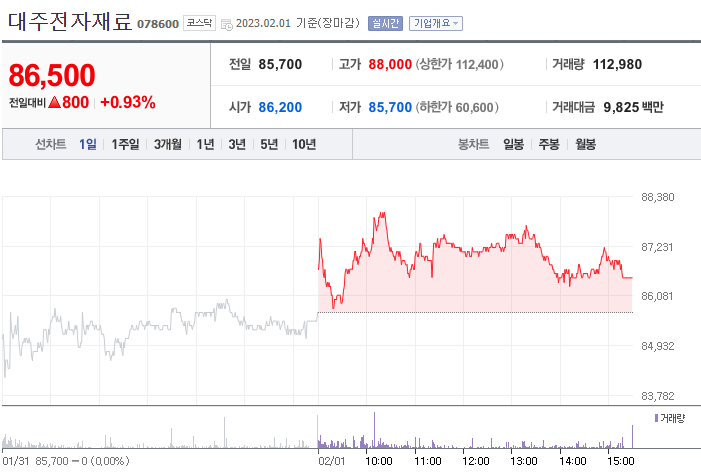Open the 일봉 candlestick chart

click(513, 144)
